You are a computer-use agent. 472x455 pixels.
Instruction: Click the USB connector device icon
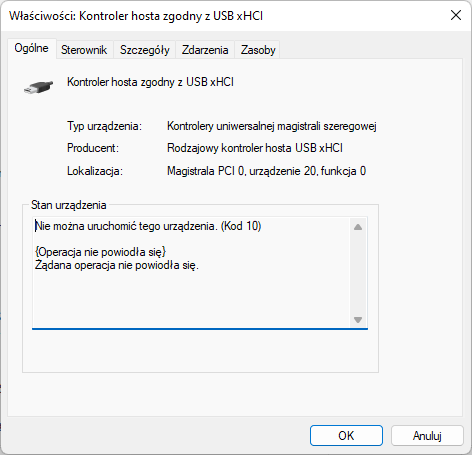pos(38,87)
